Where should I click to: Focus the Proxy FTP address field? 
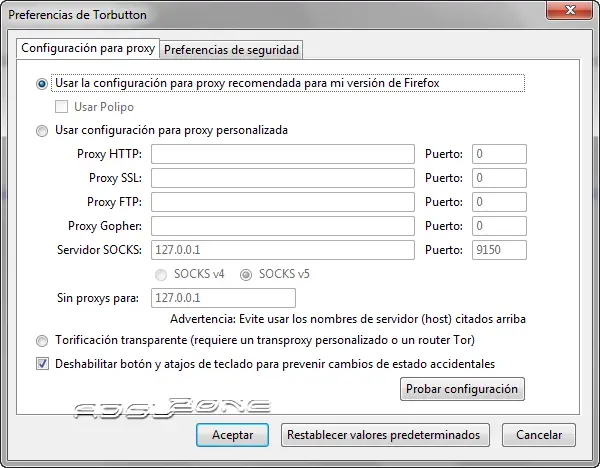[x=283, y=202]
